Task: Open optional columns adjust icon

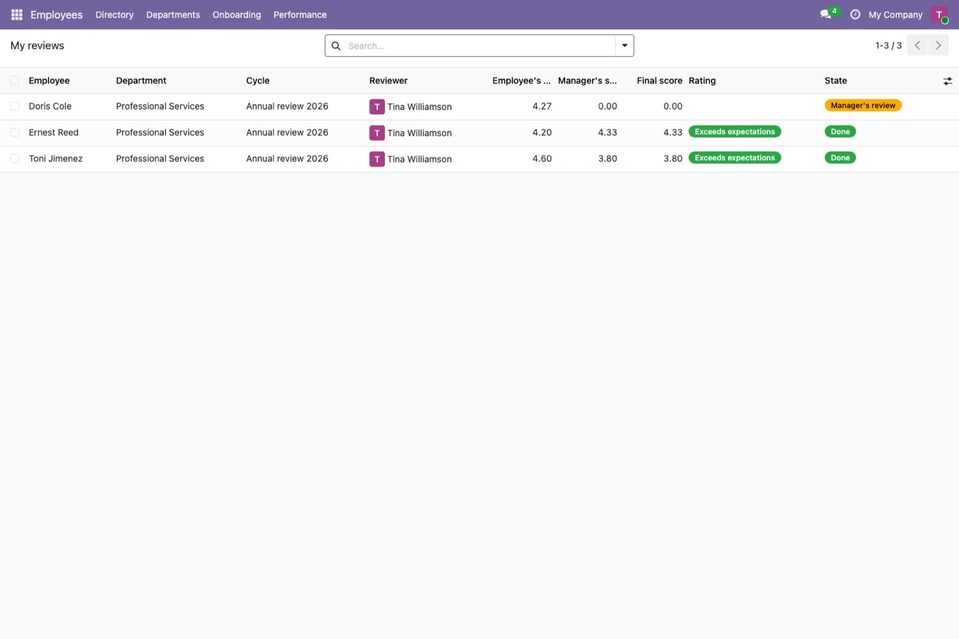Action: pyautogui.click(x=947, y=81)
